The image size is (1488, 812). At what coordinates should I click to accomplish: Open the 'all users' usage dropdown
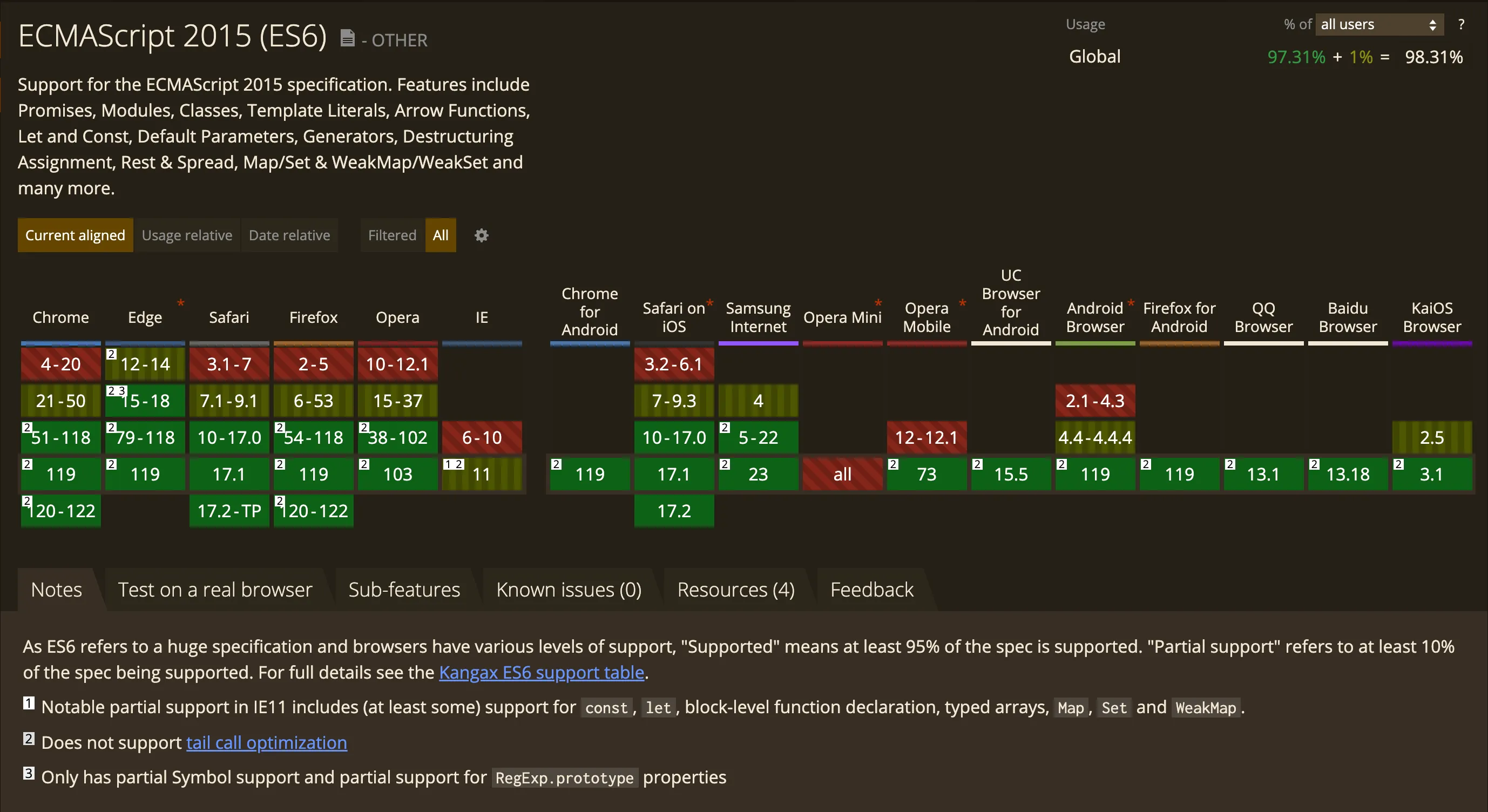pyautogui.click(x=1379, y=24)
